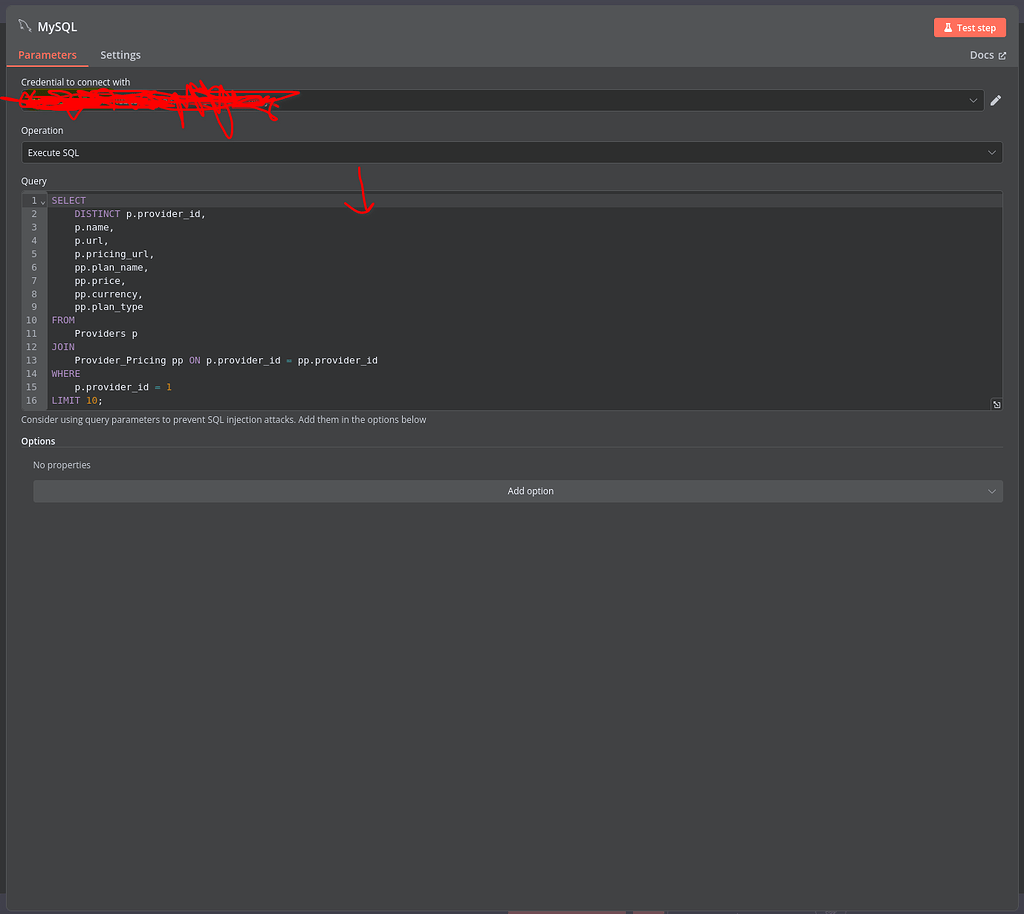Click line number 10 in the query editor

tap(31, 320)
